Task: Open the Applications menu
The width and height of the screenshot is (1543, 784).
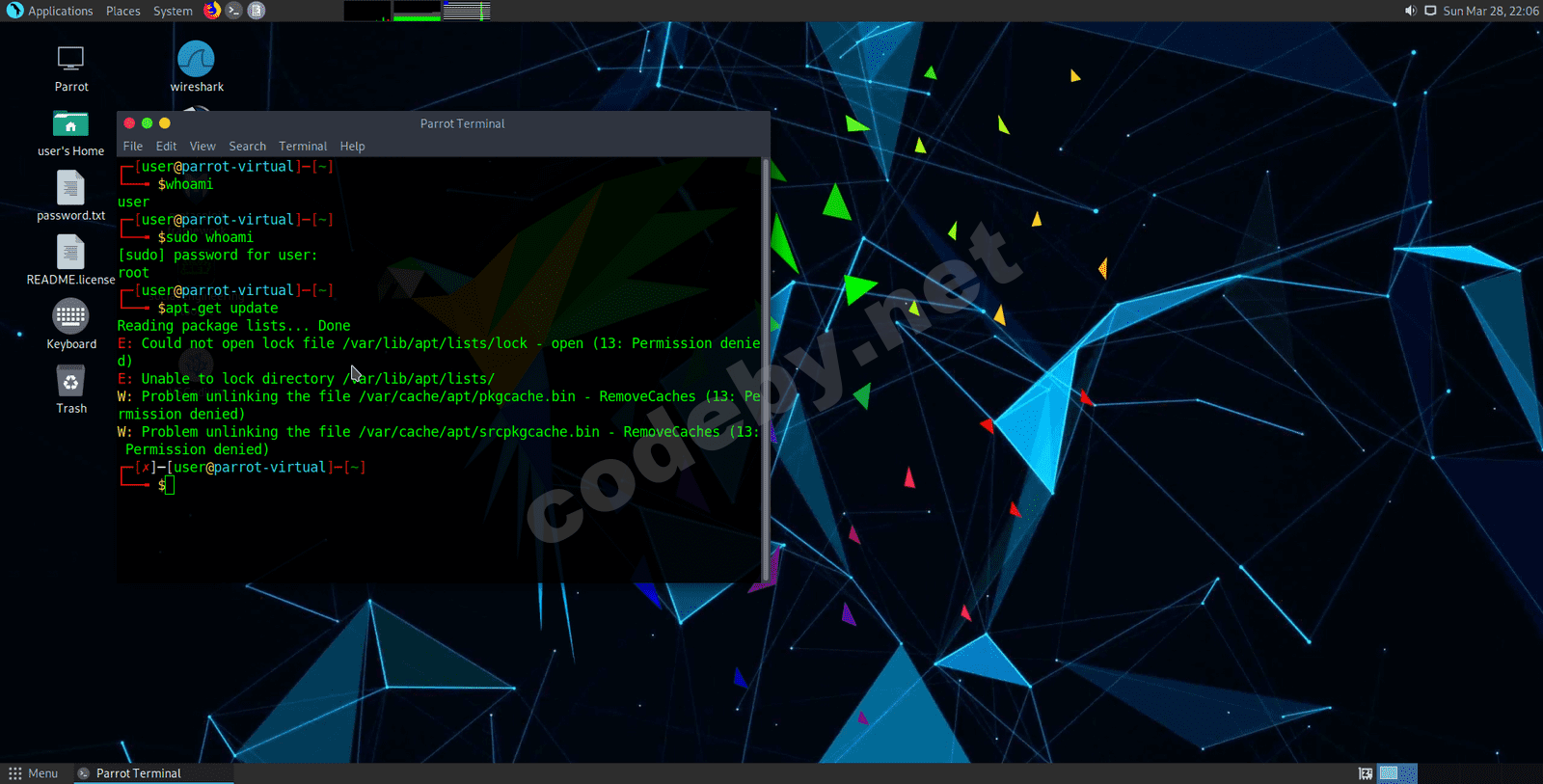Action: click(60, 11)
